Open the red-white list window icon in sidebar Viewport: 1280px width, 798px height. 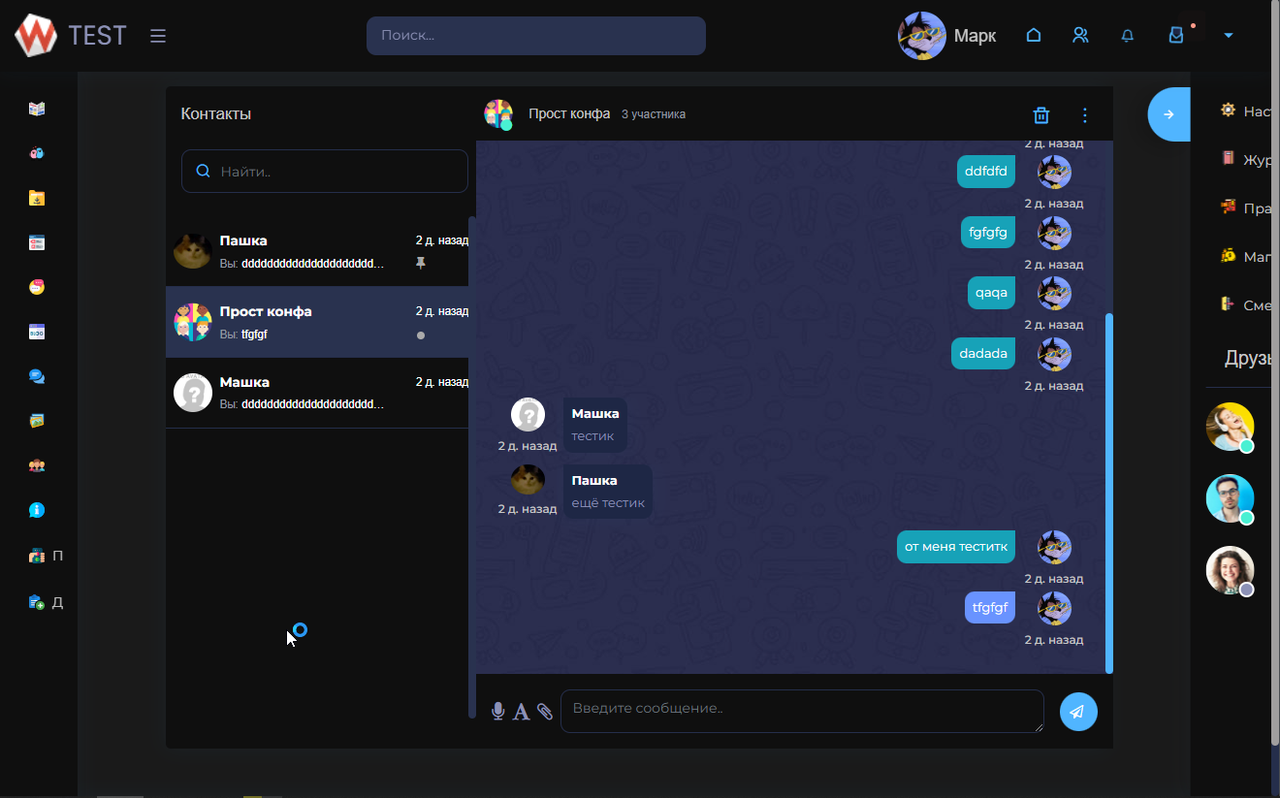tap(37, 243)
